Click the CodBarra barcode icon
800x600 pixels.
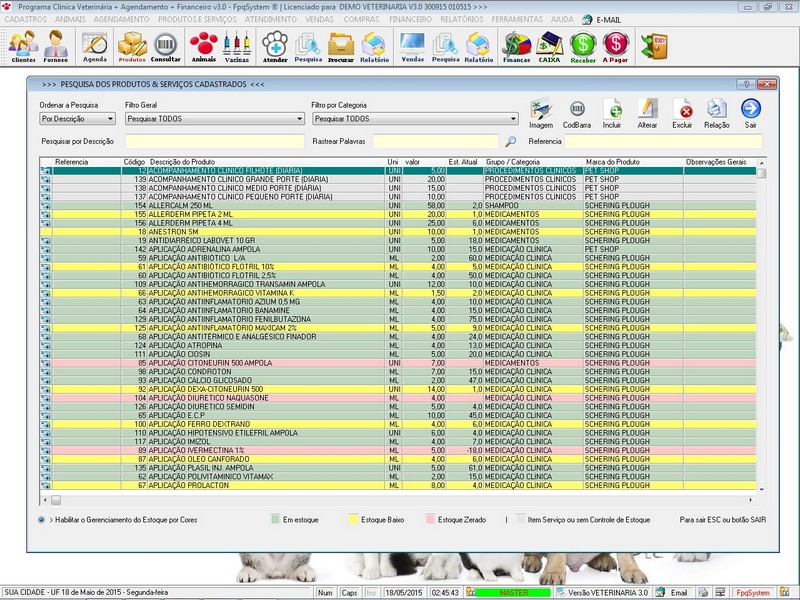576,112
